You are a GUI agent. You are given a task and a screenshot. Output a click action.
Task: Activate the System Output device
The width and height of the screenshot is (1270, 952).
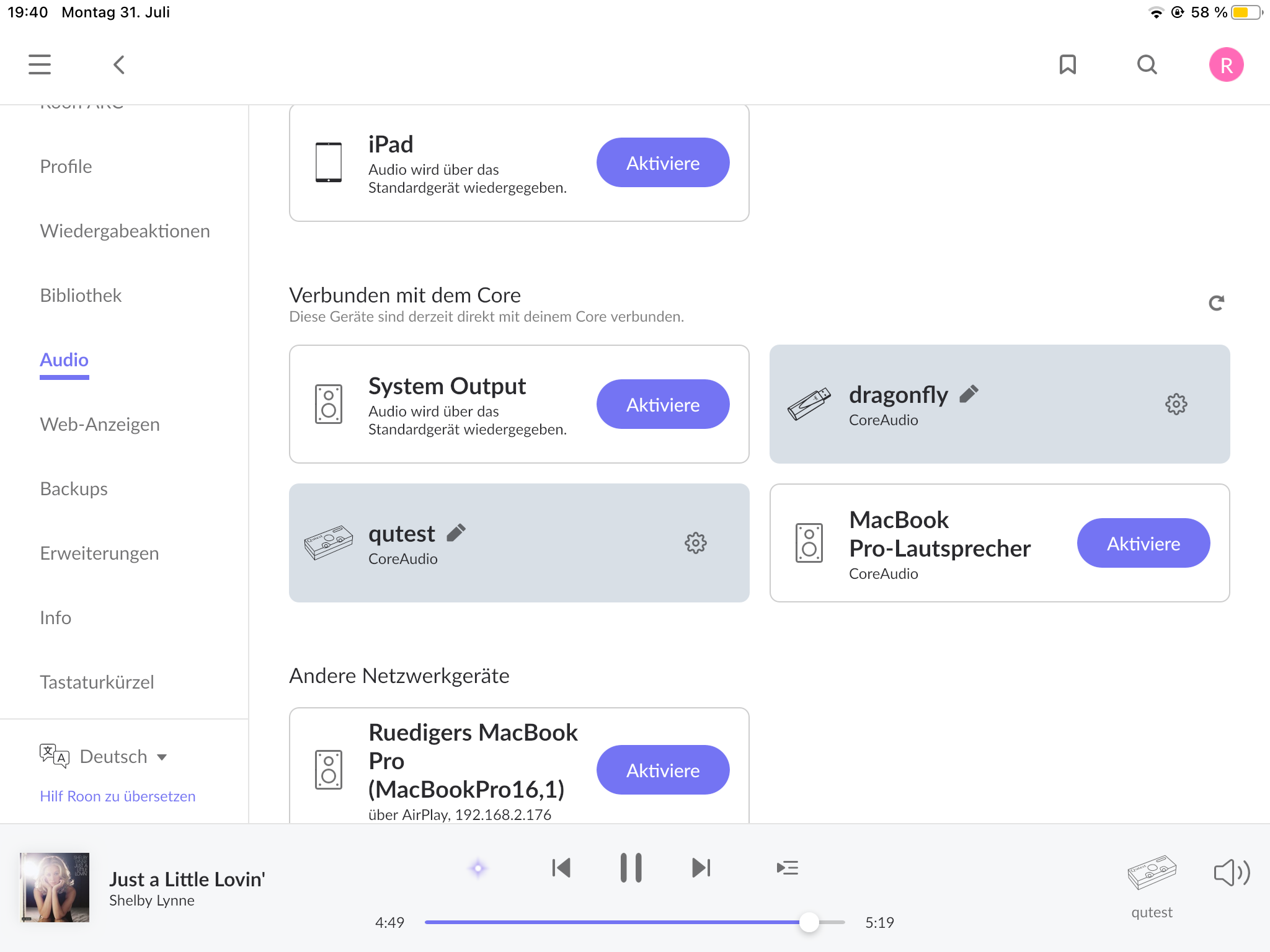coord(663,404)
